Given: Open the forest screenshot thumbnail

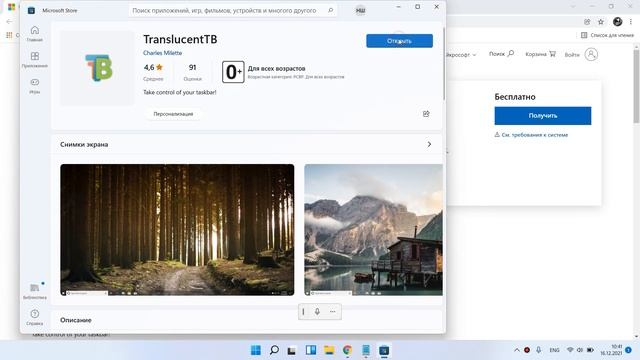Looking at the screenshot, I should [x=177, y=230].
